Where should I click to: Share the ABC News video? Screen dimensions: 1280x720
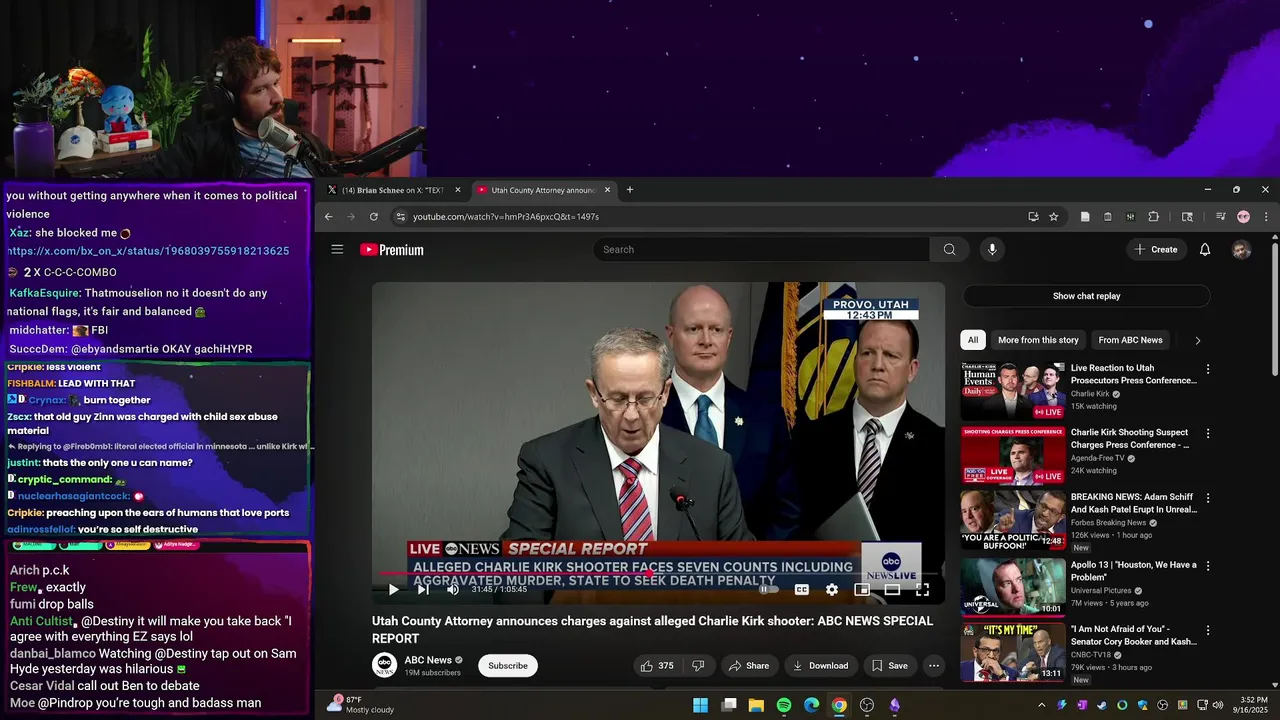749,666
